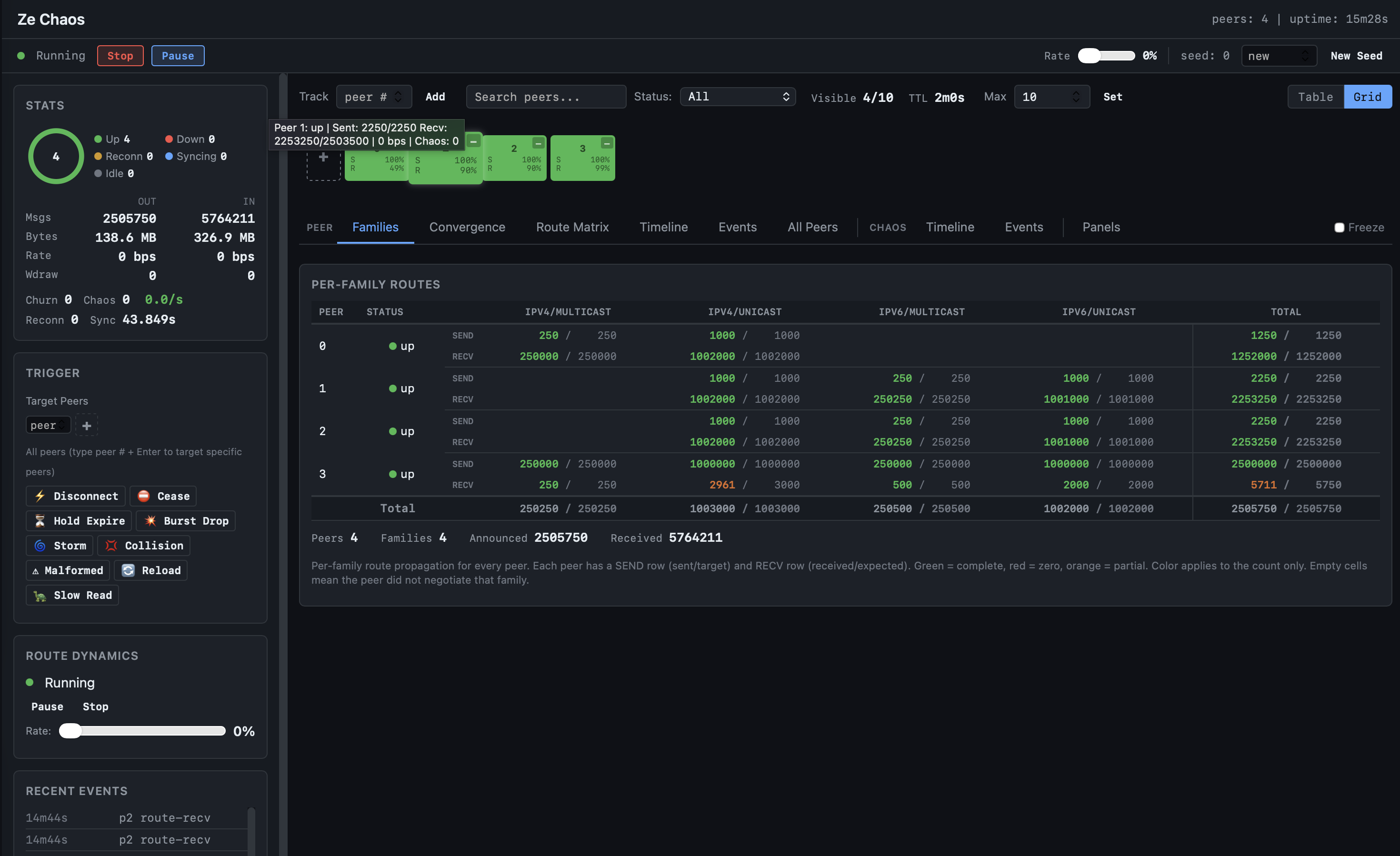Click the IPV4/UNICAST column header
1400x856 pixels.
click(744, 312)
